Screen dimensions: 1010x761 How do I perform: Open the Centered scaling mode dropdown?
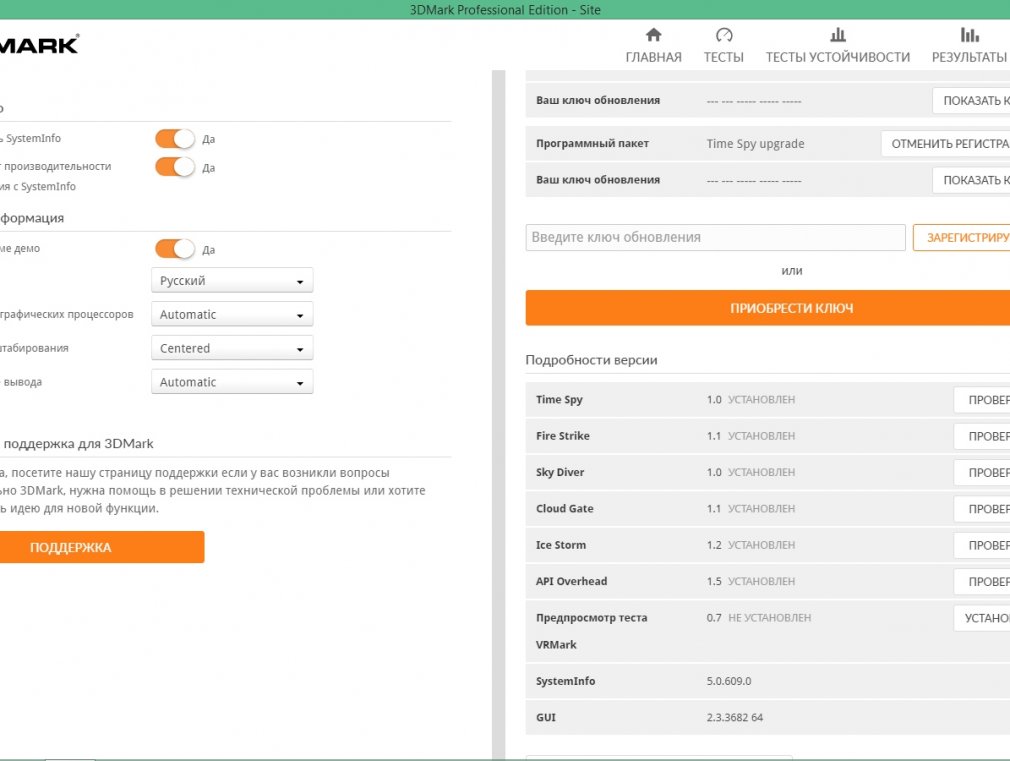(232, 348)
